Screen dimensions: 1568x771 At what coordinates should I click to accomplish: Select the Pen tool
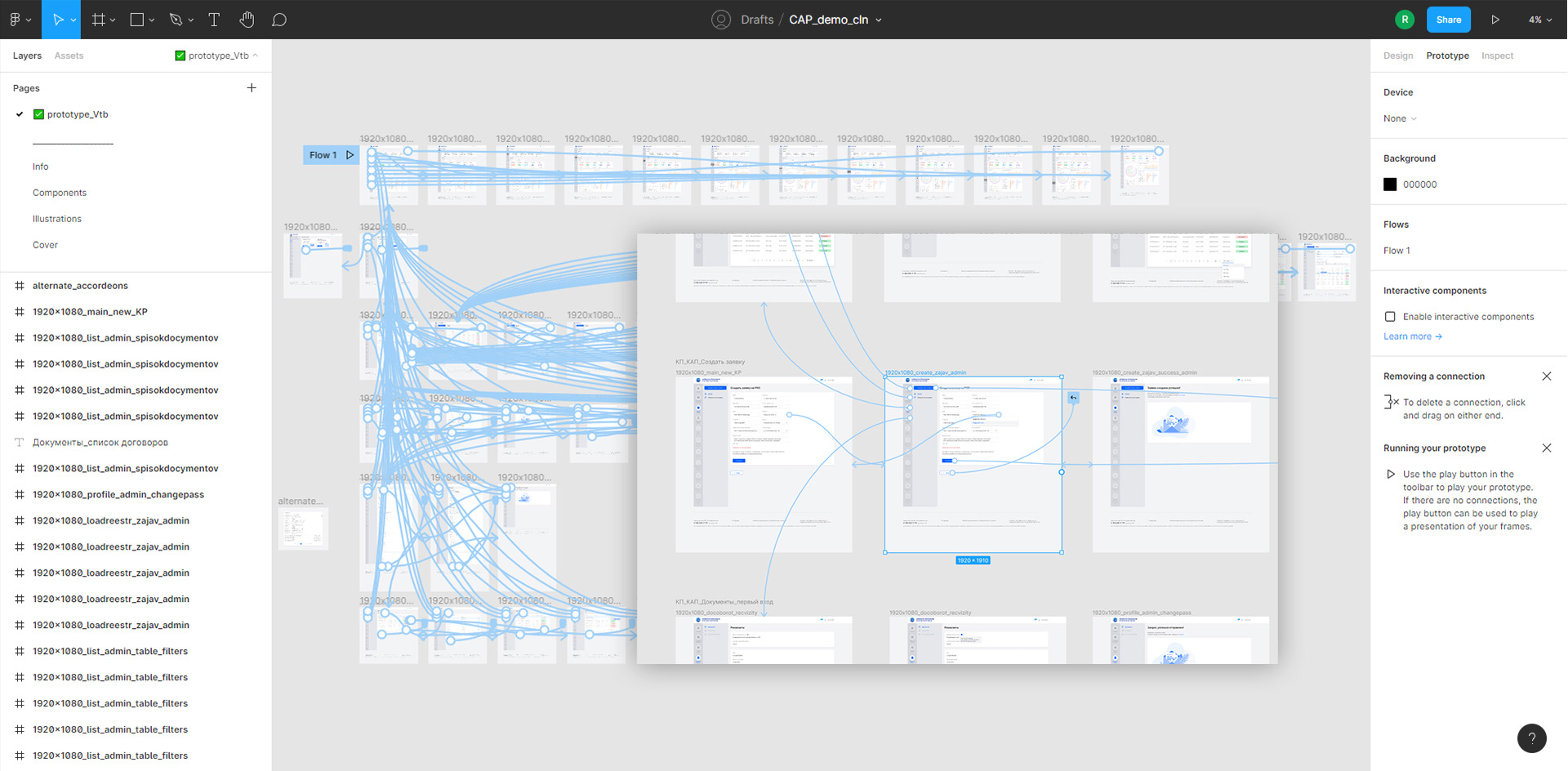click(176, 20)
